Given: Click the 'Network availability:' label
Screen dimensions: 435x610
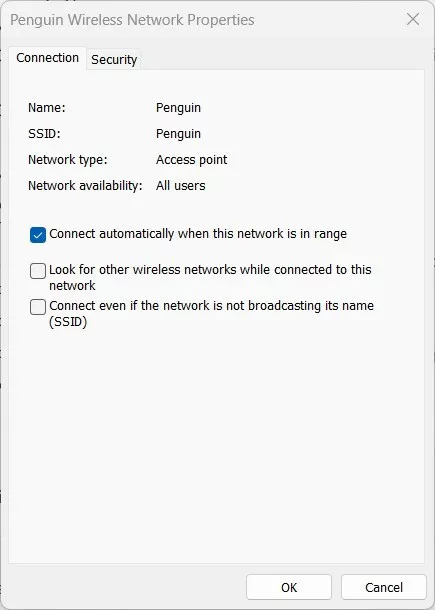Looking at the screenshot, I should 85,186.
